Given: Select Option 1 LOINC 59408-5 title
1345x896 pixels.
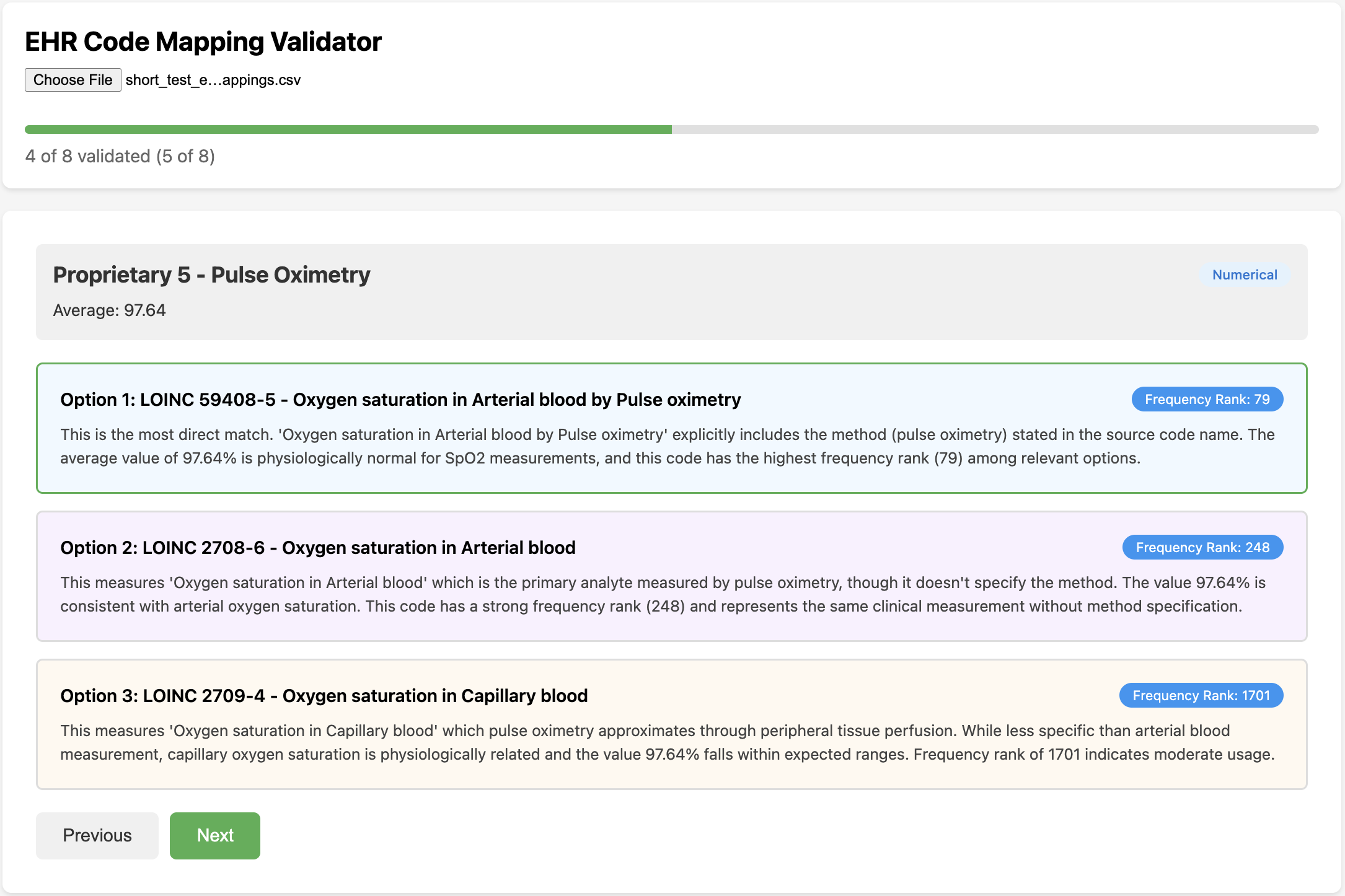Looking at the screenshot, I should (x=400, y=400).
